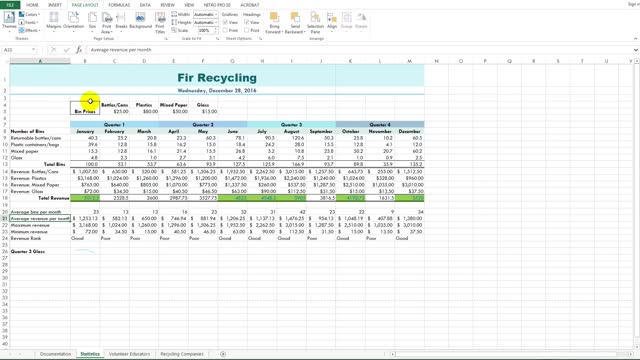Switch to the DATA tab
640x360 pixels.
145,5
